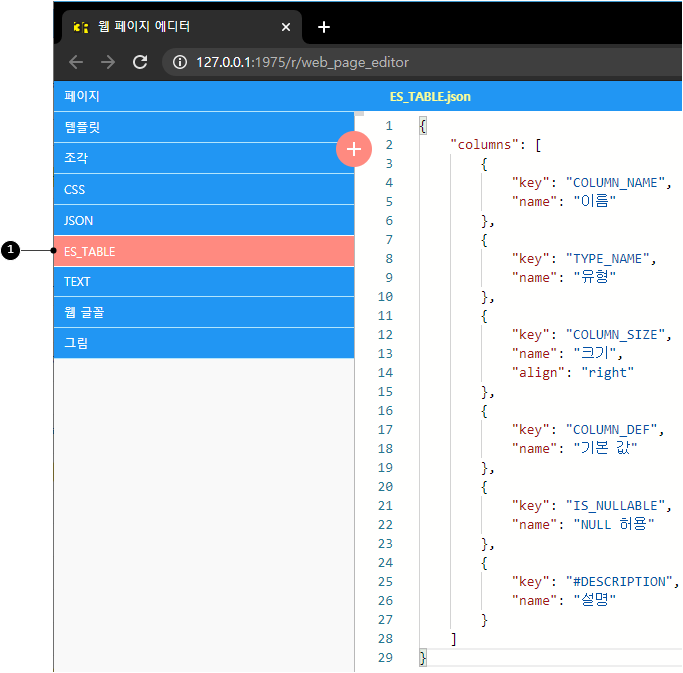Open the 페이지 sidebar section
This screenshot has height=673, width=683.
coord(204,96)
